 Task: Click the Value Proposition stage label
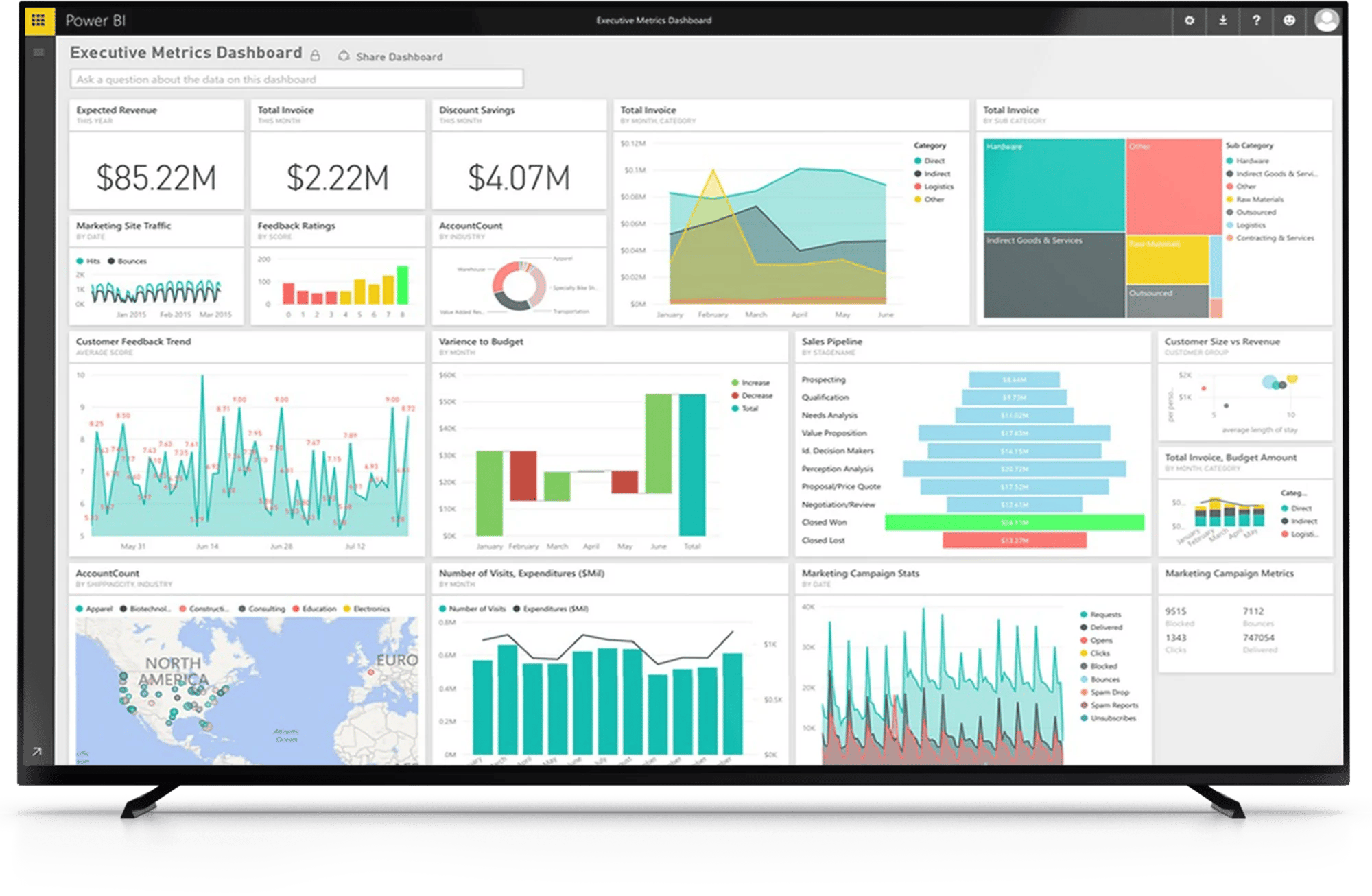834,433
